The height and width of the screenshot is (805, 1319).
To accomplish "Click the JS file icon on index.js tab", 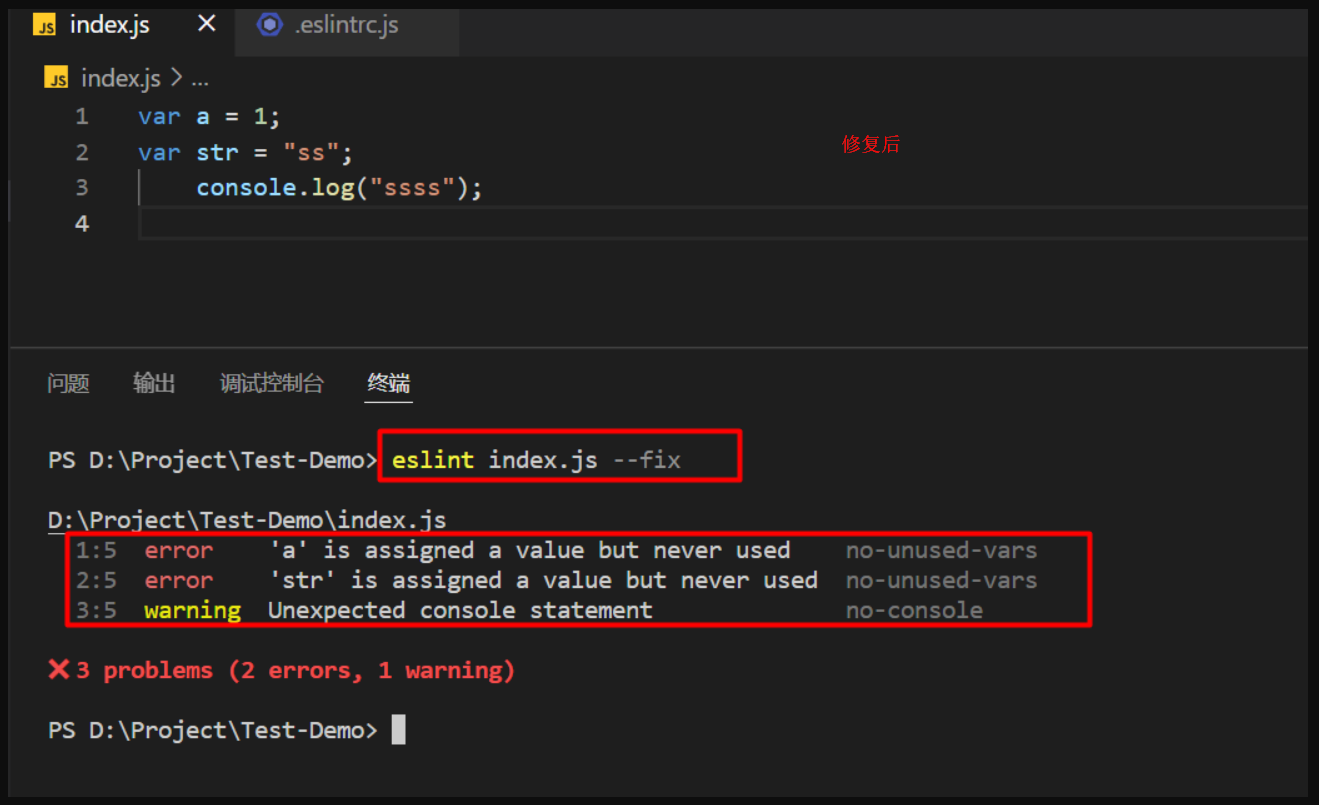I will 45,26.
